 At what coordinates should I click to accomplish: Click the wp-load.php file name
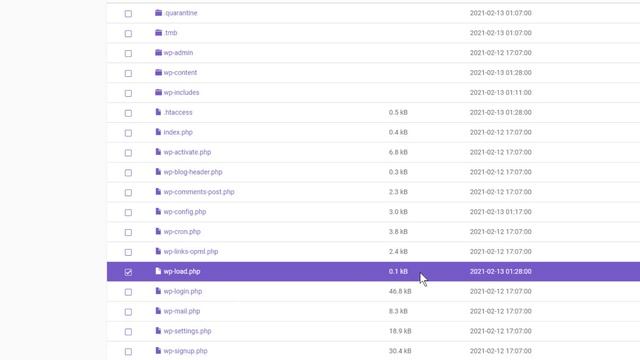(182, 271)
